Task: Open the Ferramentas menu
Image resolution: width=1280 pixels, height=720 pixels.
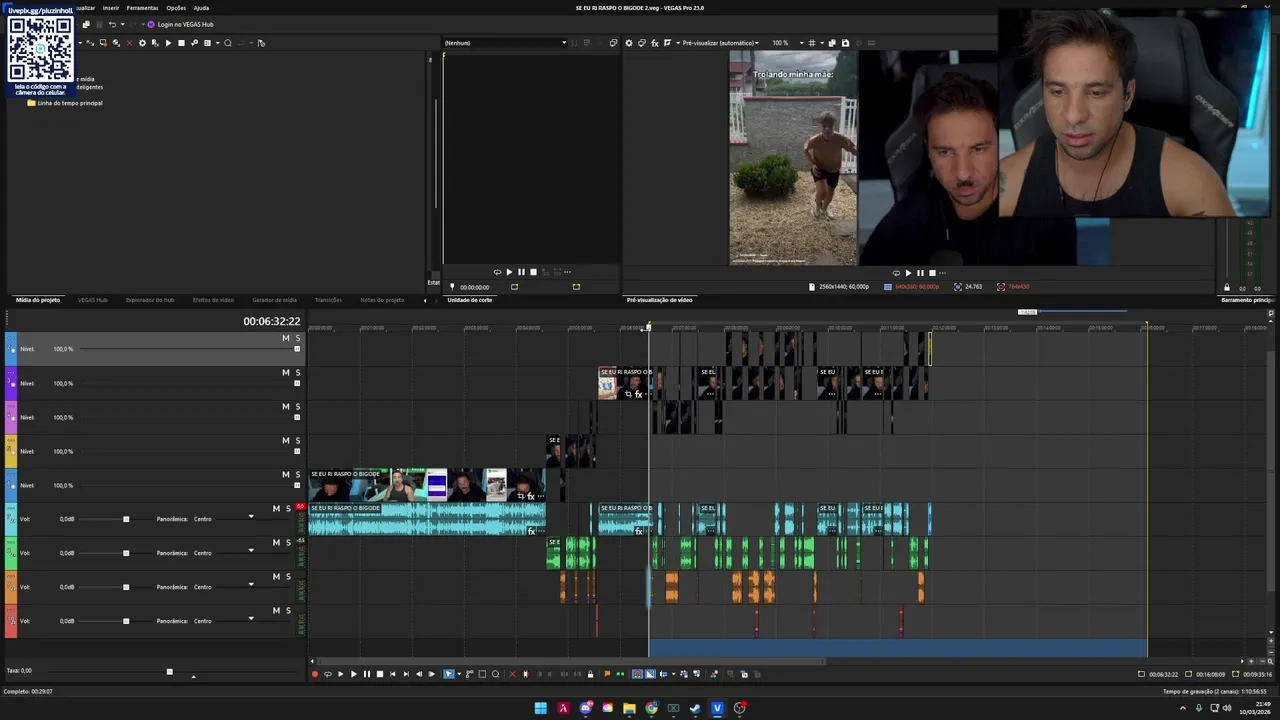Action: pyautogui.click(x=142, y=8)
